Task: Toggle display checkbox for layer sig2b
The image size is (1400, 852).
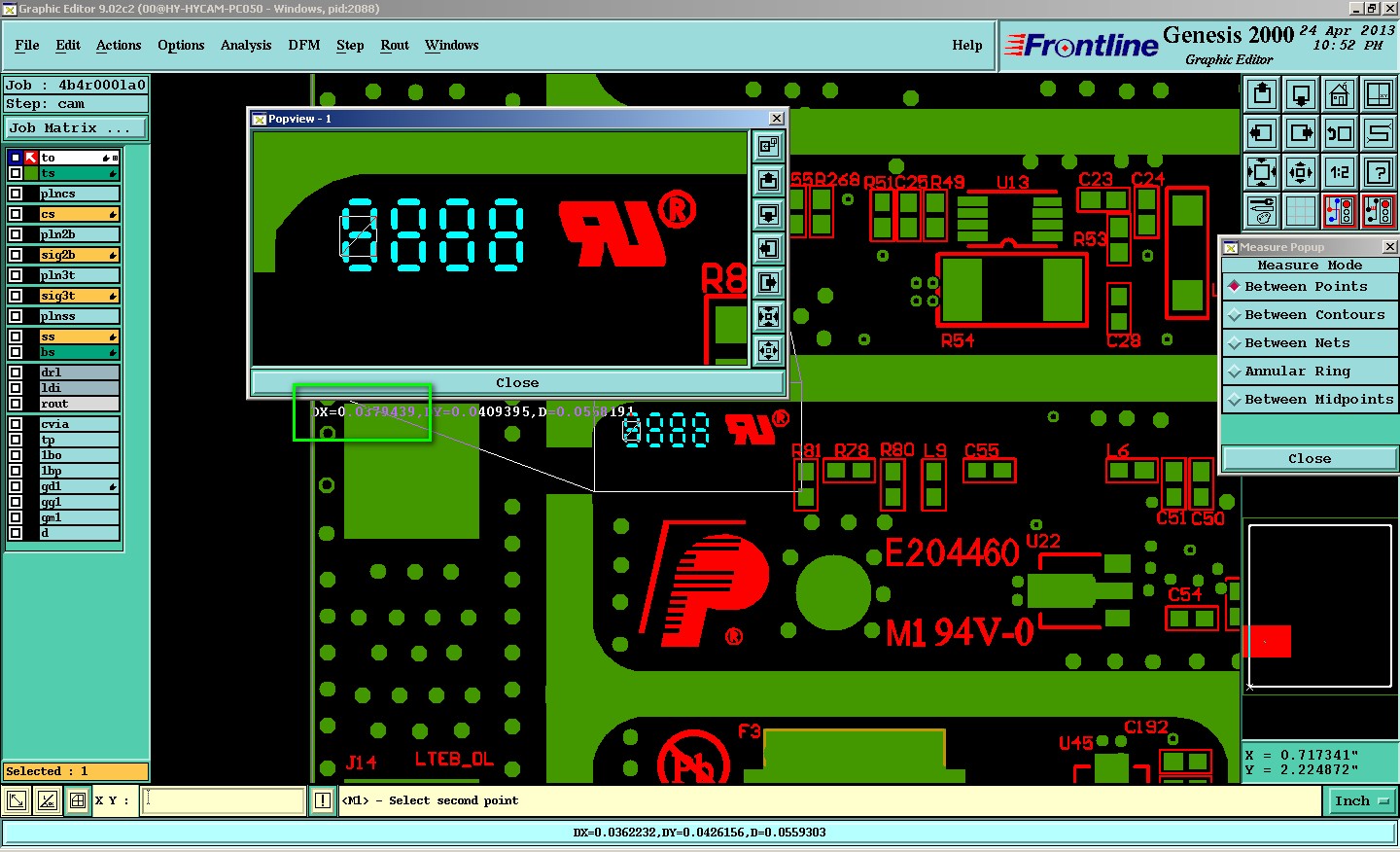Action: tap(16, 255)
